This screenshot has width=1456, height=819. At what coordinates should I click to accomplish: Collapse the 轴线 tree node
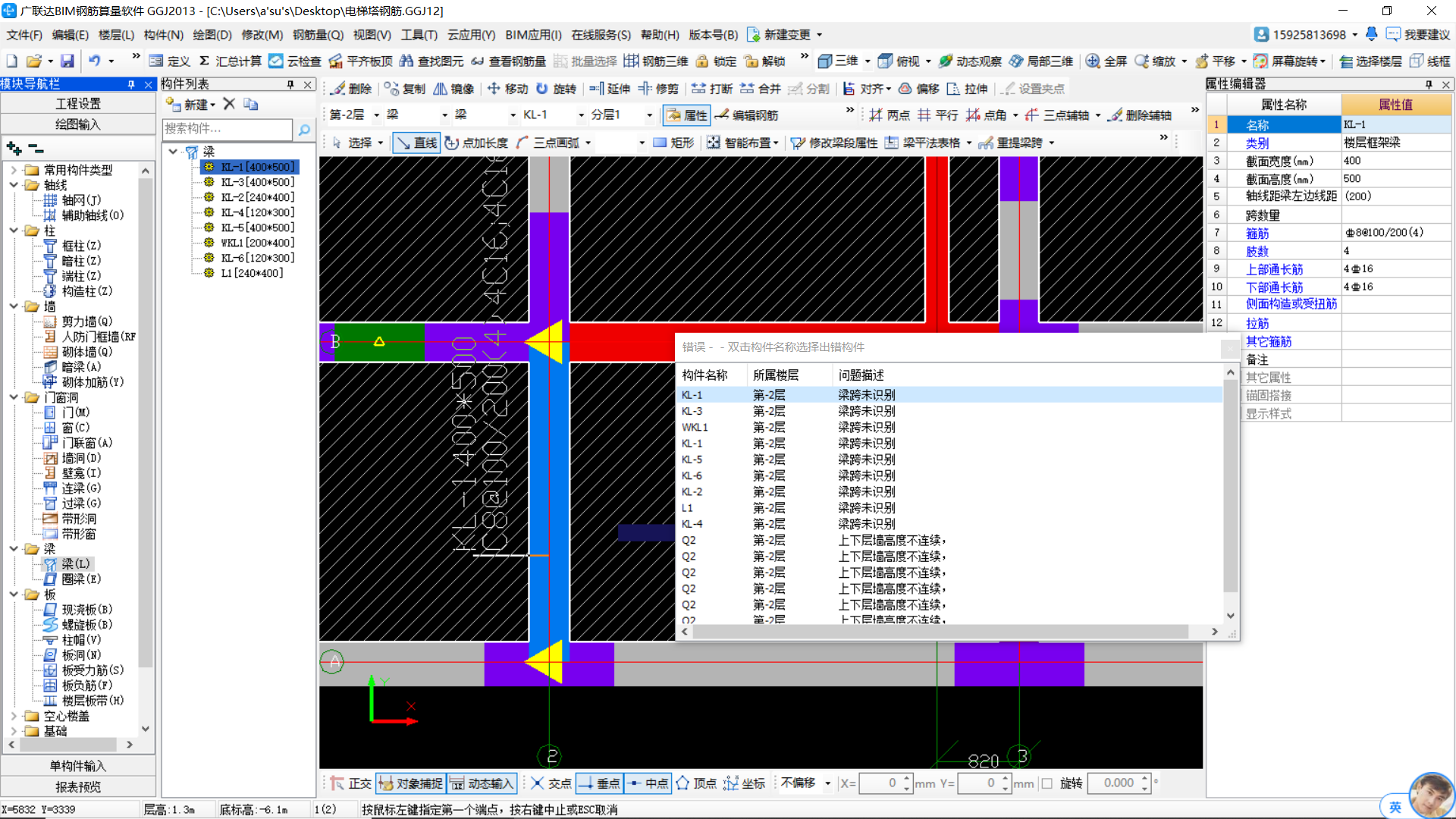point(14,185)
